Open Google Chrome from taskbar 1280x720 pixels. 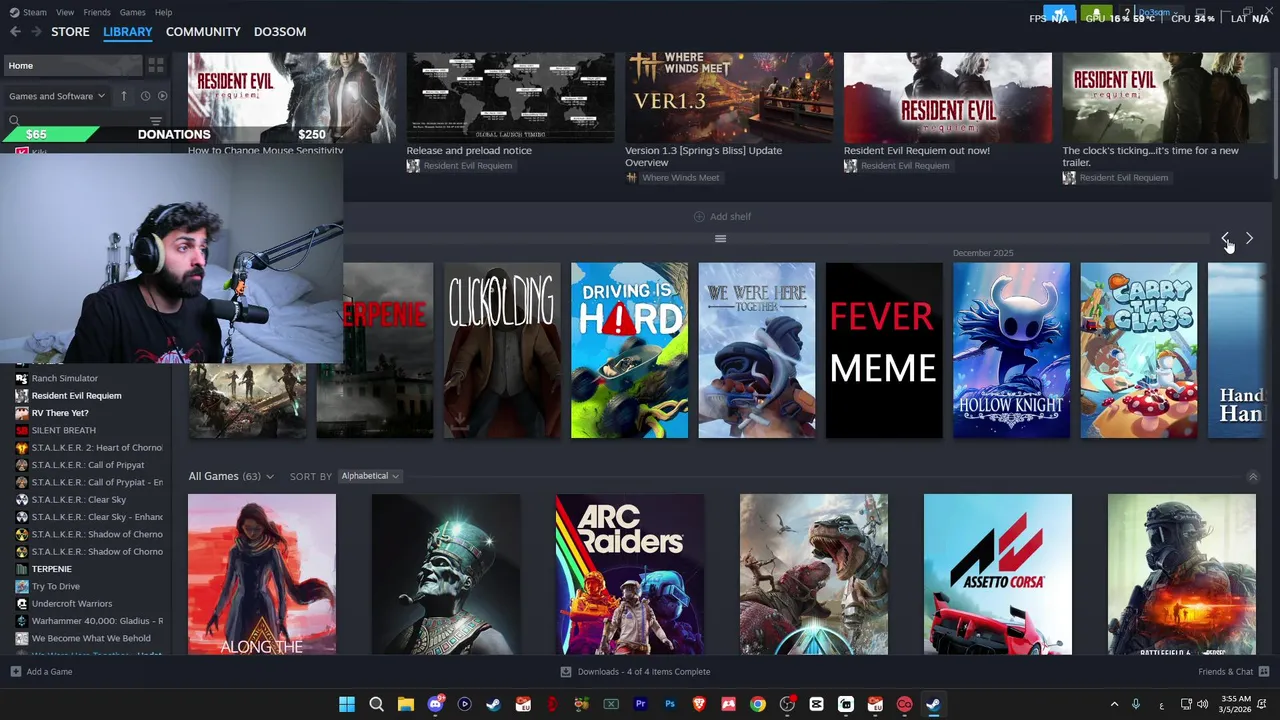[758, 705]
